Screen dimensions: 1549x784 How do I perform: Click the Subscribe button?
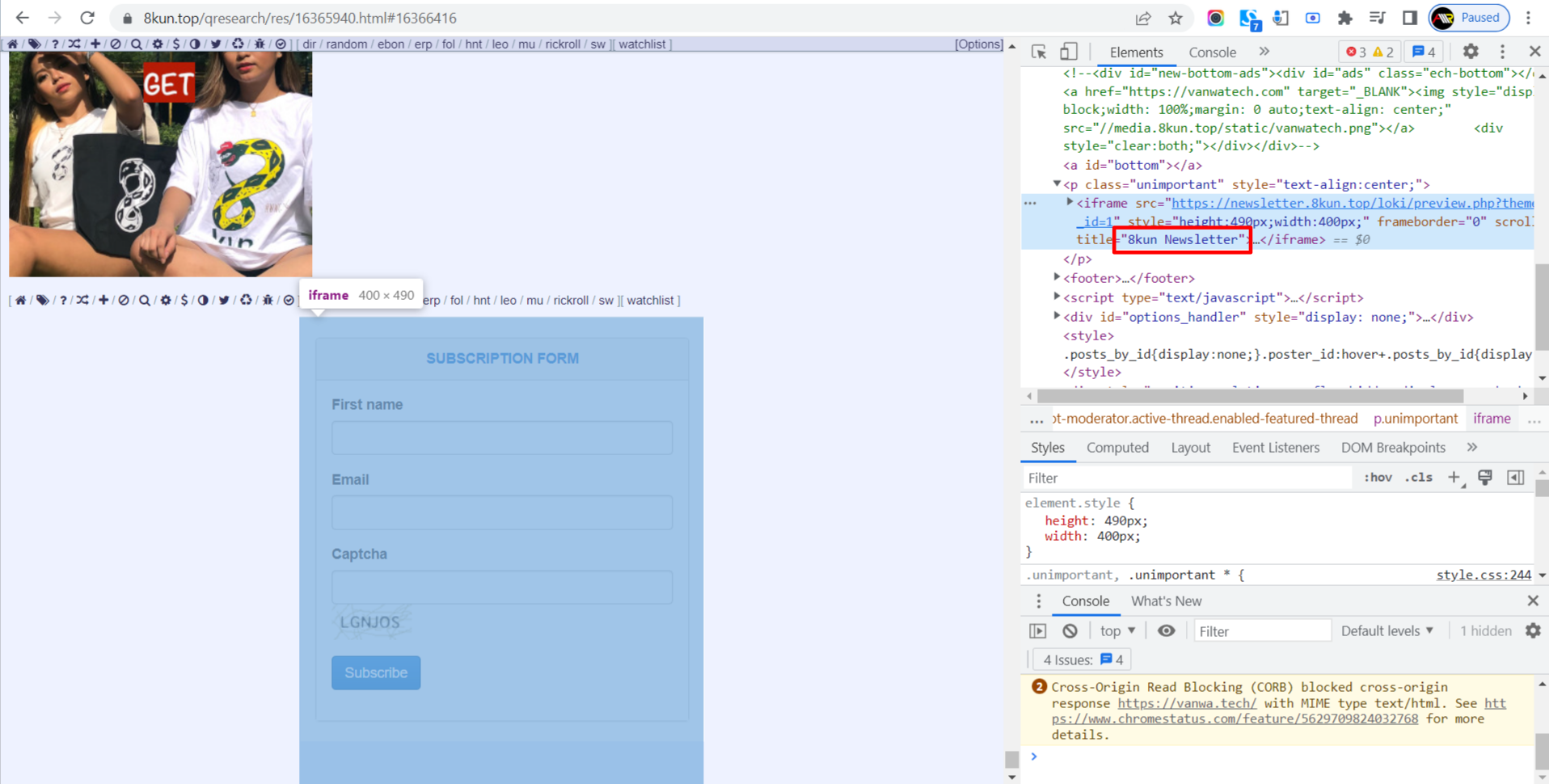pyautogui.click(x=376, y=672)
